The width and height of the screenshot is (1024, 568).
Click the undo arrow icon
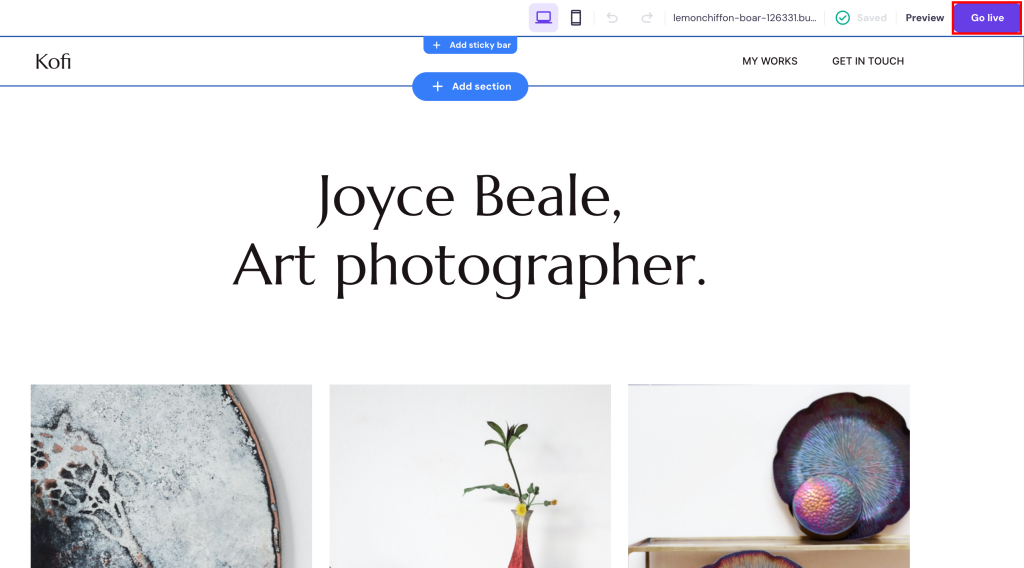[x=612, y=18]
